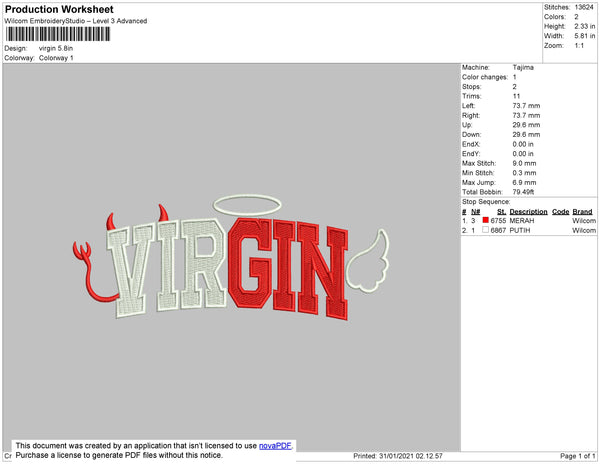Select the Zoom value '1:1'
Image resolution: width=600 pixels, height=464 pixels.
tap(579, 46)
